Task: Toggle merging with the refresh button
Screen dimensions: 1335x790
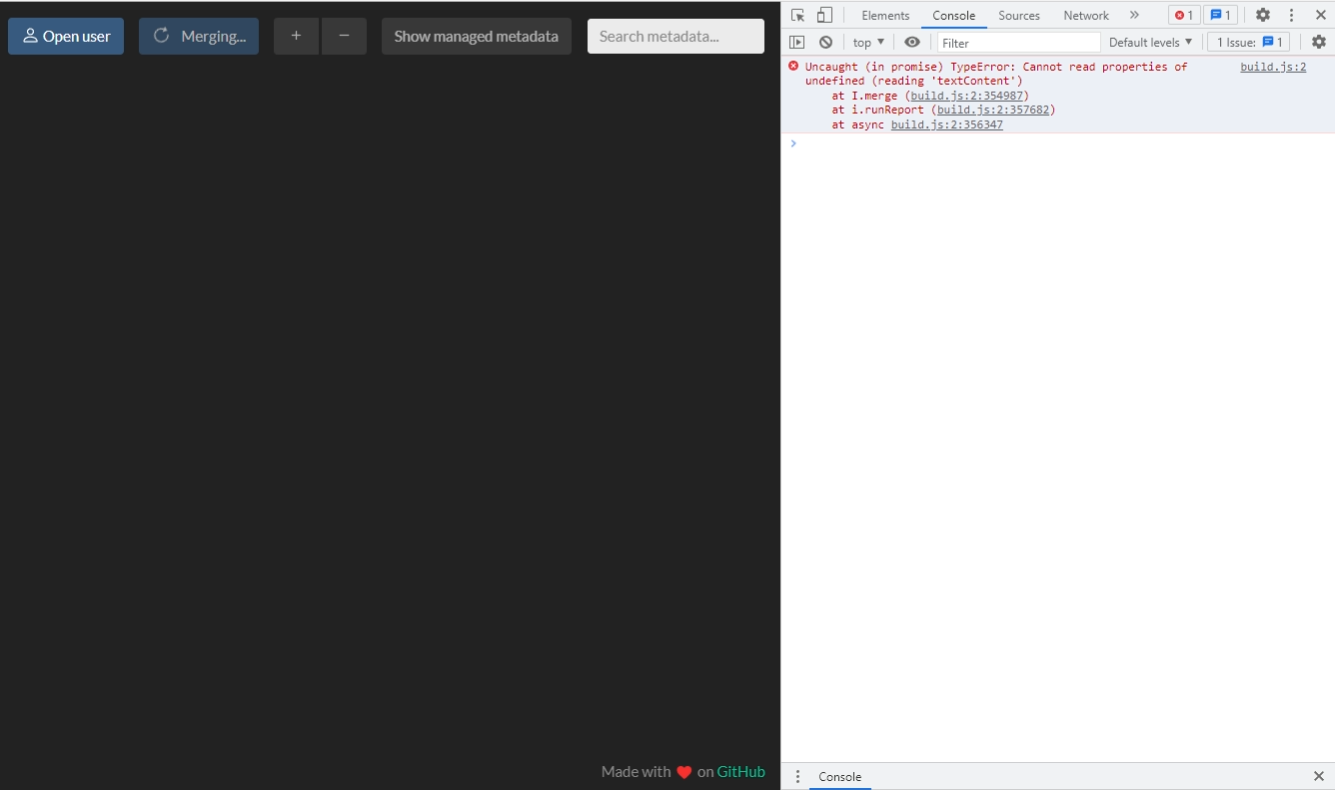Action: coord(198,36)
